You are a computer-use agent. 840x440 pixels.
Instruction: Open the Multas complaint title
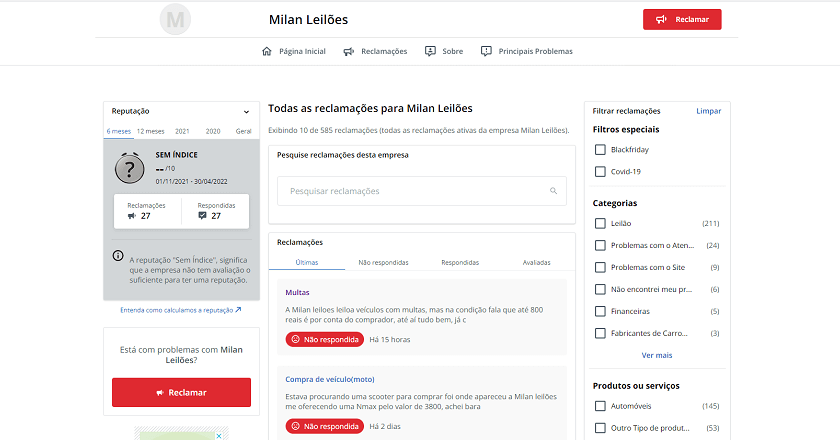(297, 293)
